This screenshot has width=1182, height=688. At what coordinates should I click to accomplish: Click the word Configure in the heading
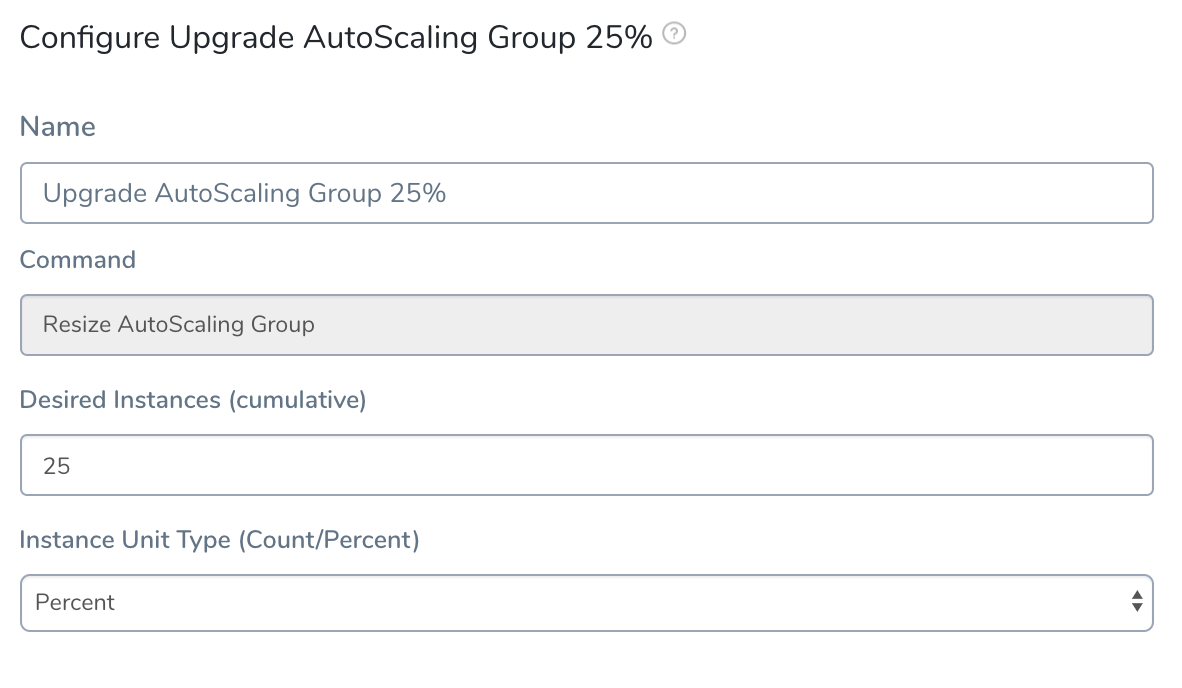click(90, 38)
